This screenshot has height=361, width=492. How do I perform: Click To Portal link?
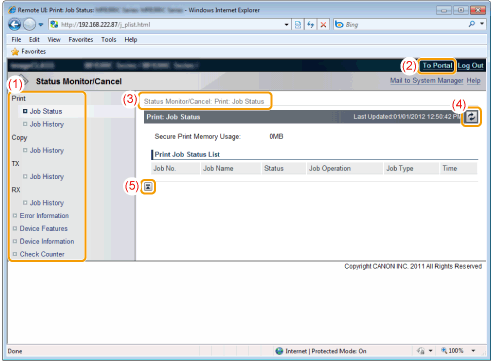pos(437,66)
